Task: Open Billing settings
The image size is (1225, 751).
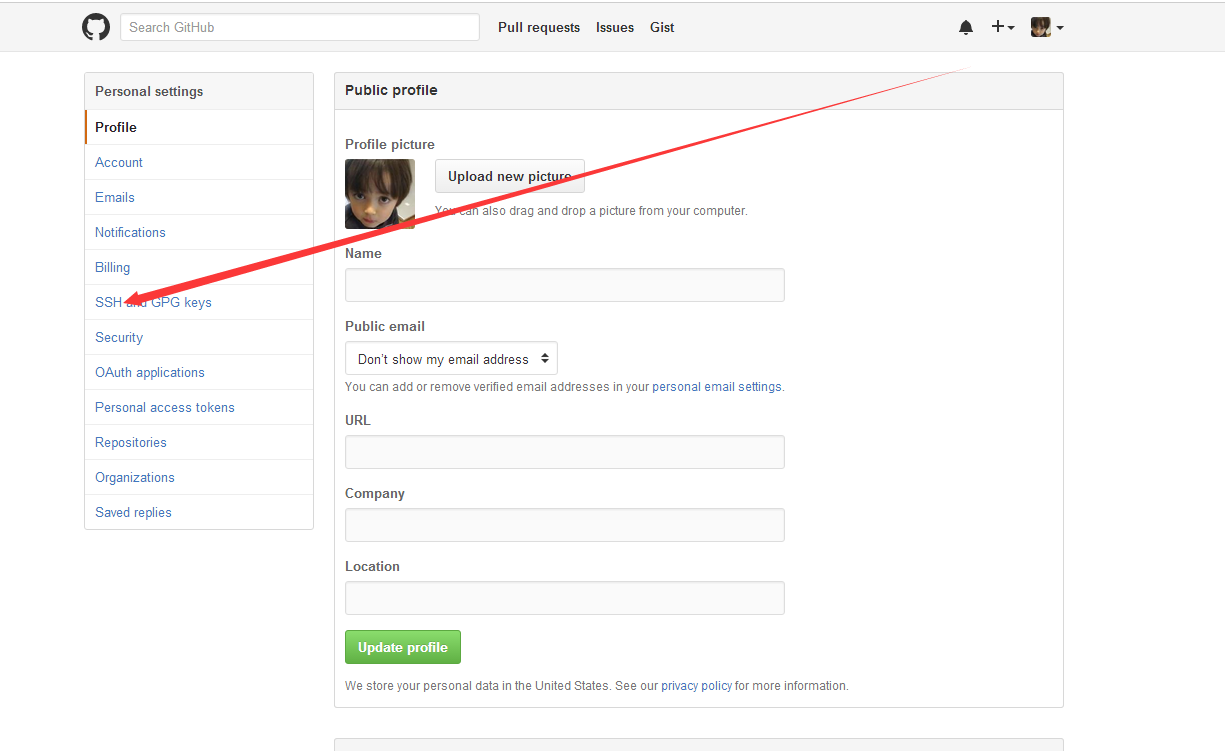Action: coord(199,267)
